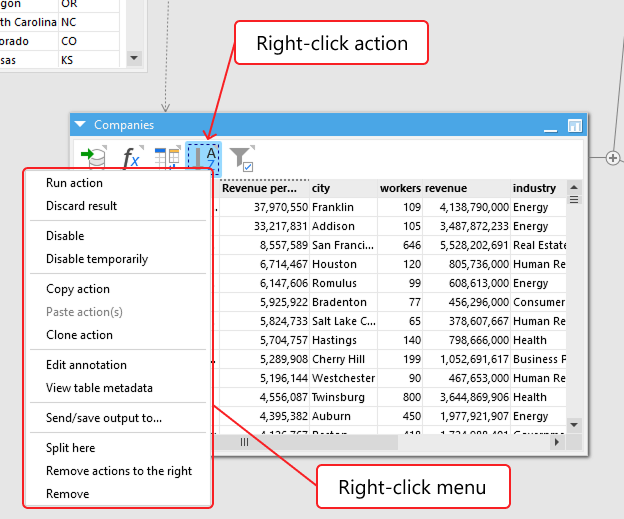
Task: Click the filter funnel action icon
Action: 242,158
